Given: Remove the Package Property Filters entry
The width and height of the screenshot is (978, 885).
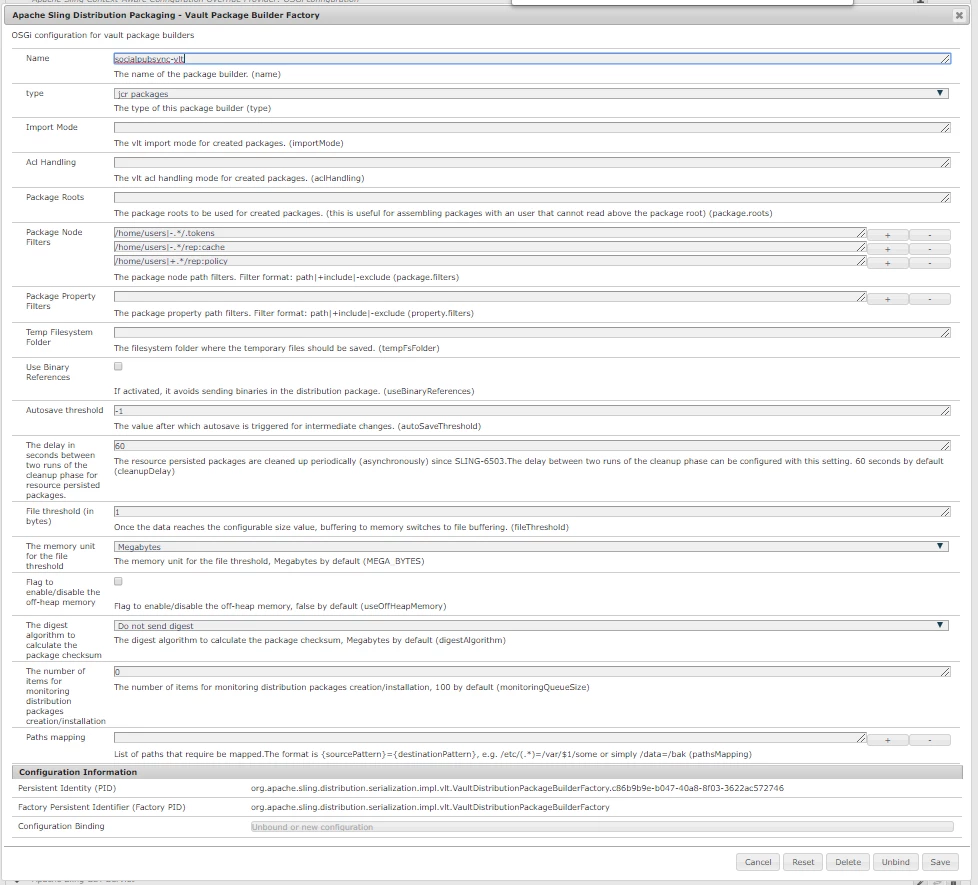Looking at the screenshot, I should 929,299.
